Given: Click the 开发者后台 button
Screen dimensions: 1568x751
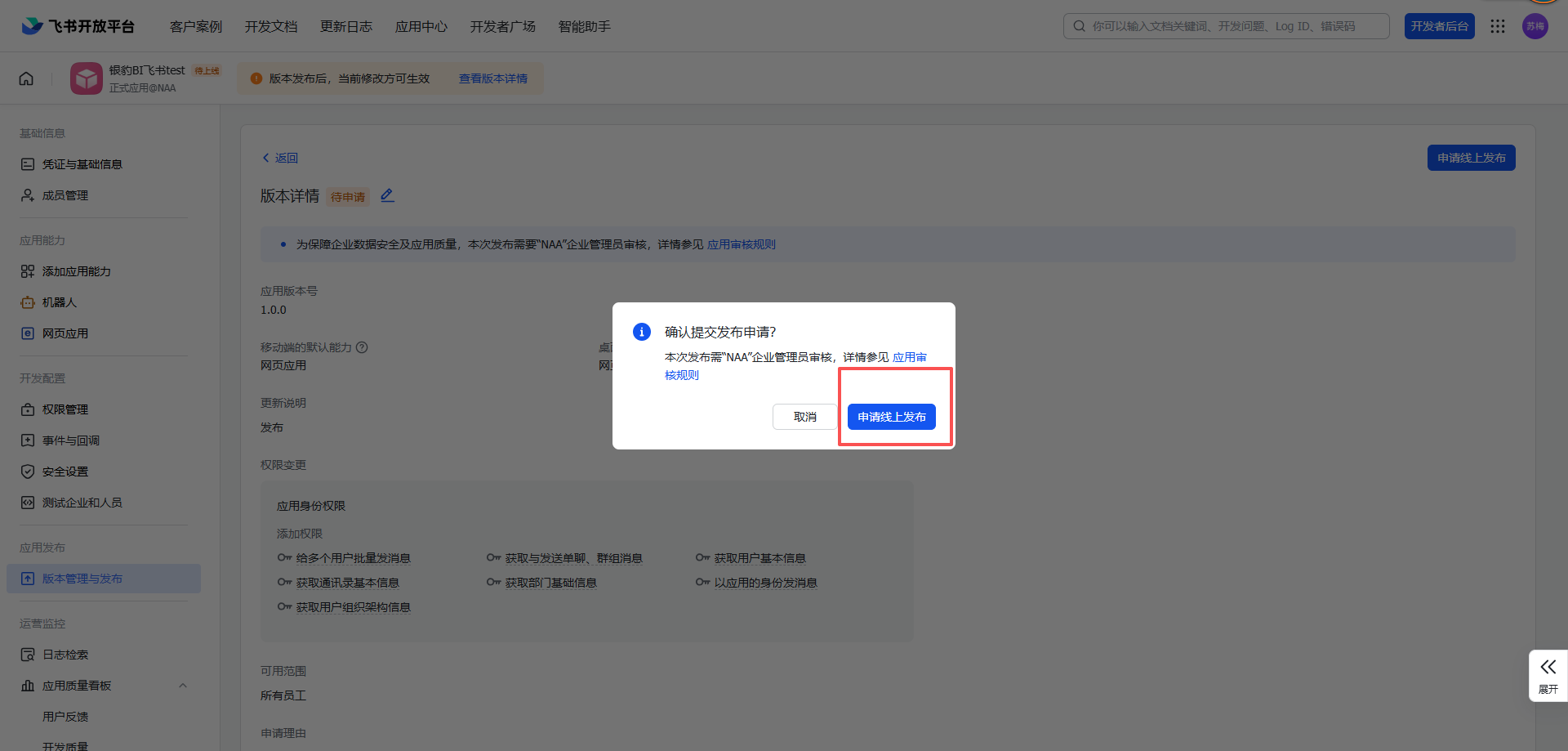Looking at the screenshot, I should pos(1439,26).
